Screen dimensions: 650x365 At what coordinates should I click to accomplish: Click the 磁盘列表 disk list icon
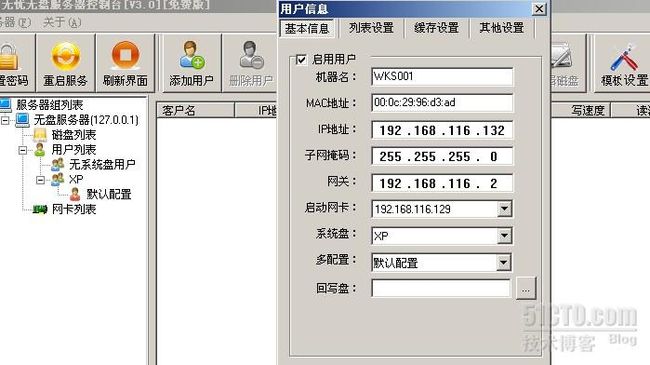40,135
